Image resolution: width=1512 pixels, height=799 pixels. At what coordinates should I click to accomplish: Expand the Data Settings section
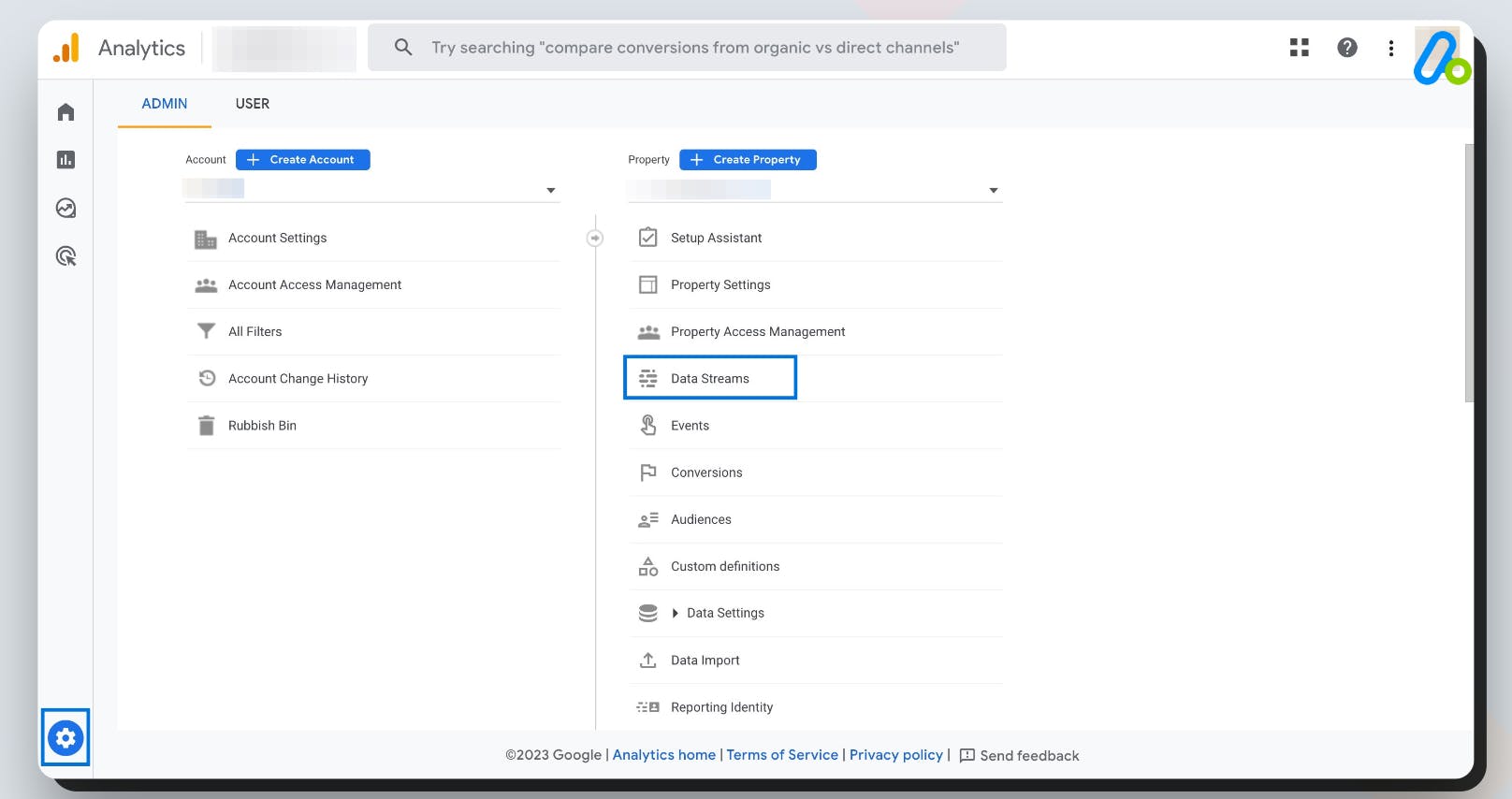tap(676, 614)
